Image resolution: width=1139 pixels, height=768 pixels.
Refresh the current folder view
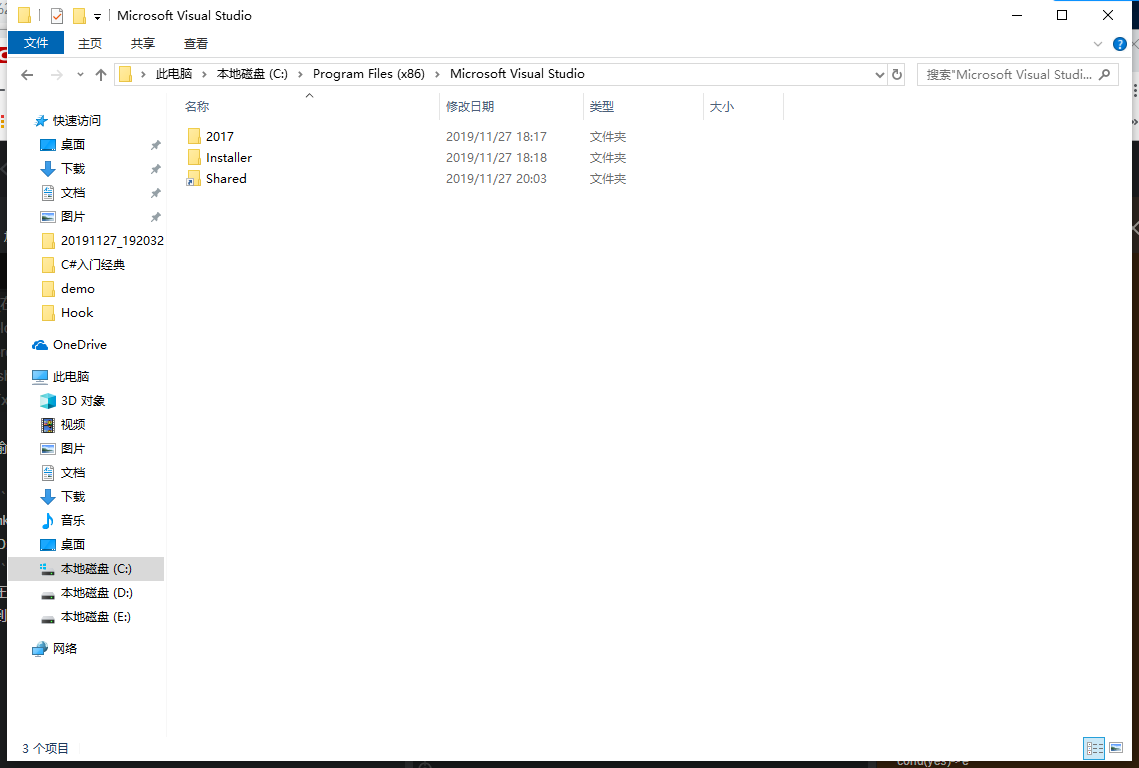[897, 75]
